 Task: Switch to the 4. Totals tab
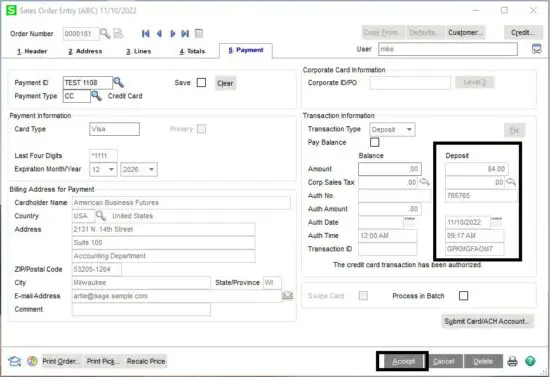192,51
